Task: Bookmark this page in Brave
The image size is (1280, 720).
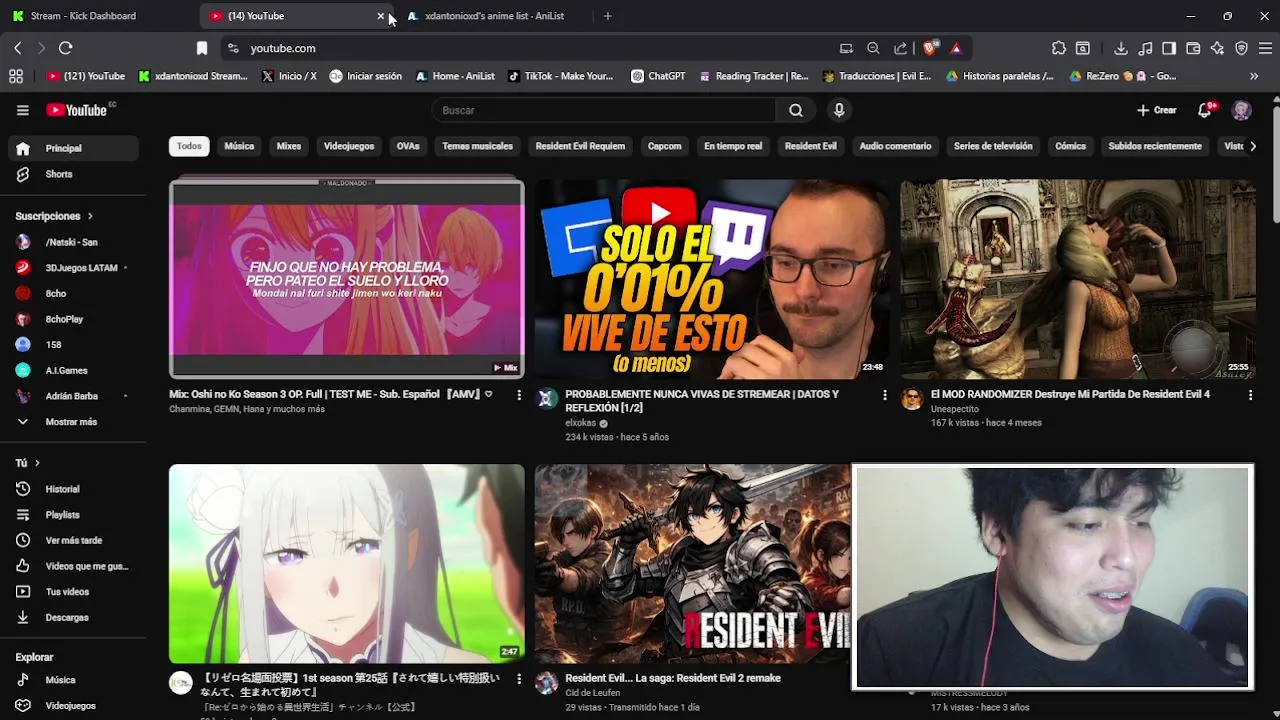Action: click(202, 48)
